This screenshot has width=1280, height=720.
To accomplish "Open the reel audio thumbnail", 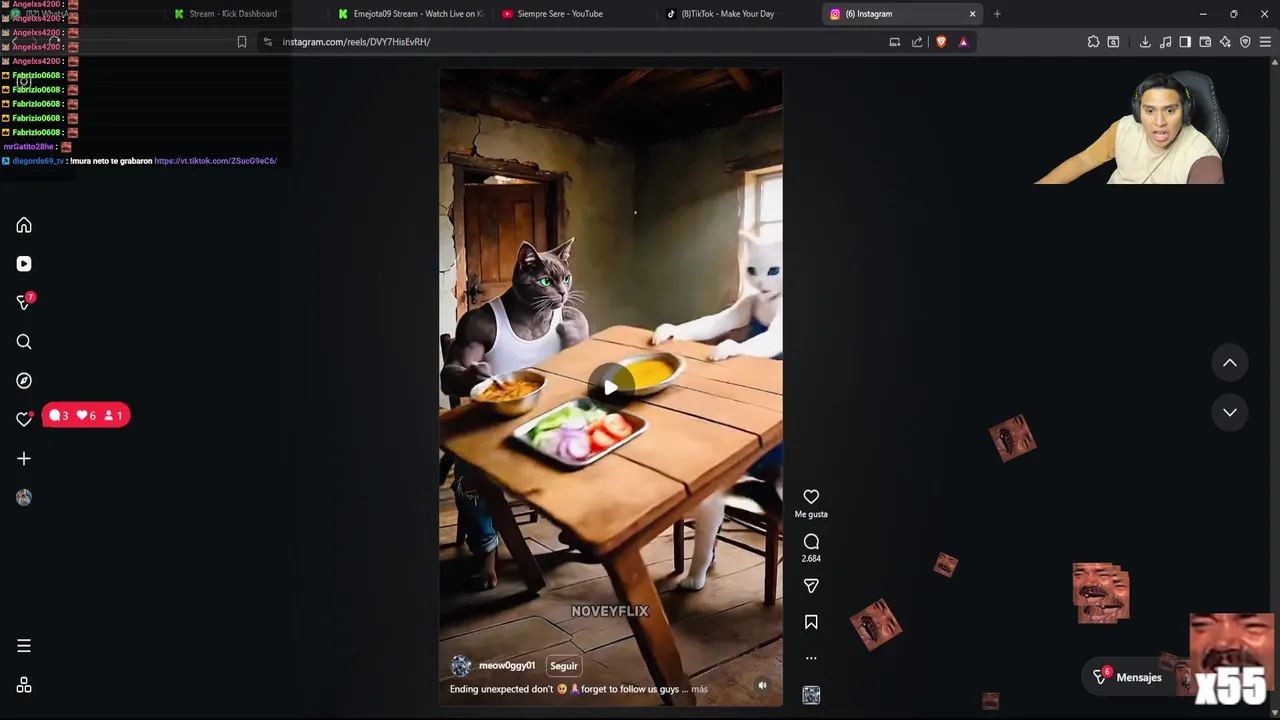I will [x=811, y=695].
